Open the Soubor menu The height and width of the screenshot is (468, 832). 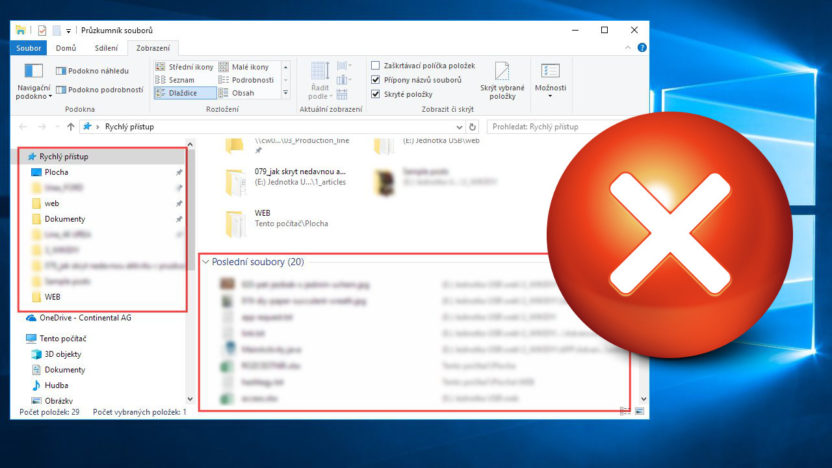click(x=29, y=48)
